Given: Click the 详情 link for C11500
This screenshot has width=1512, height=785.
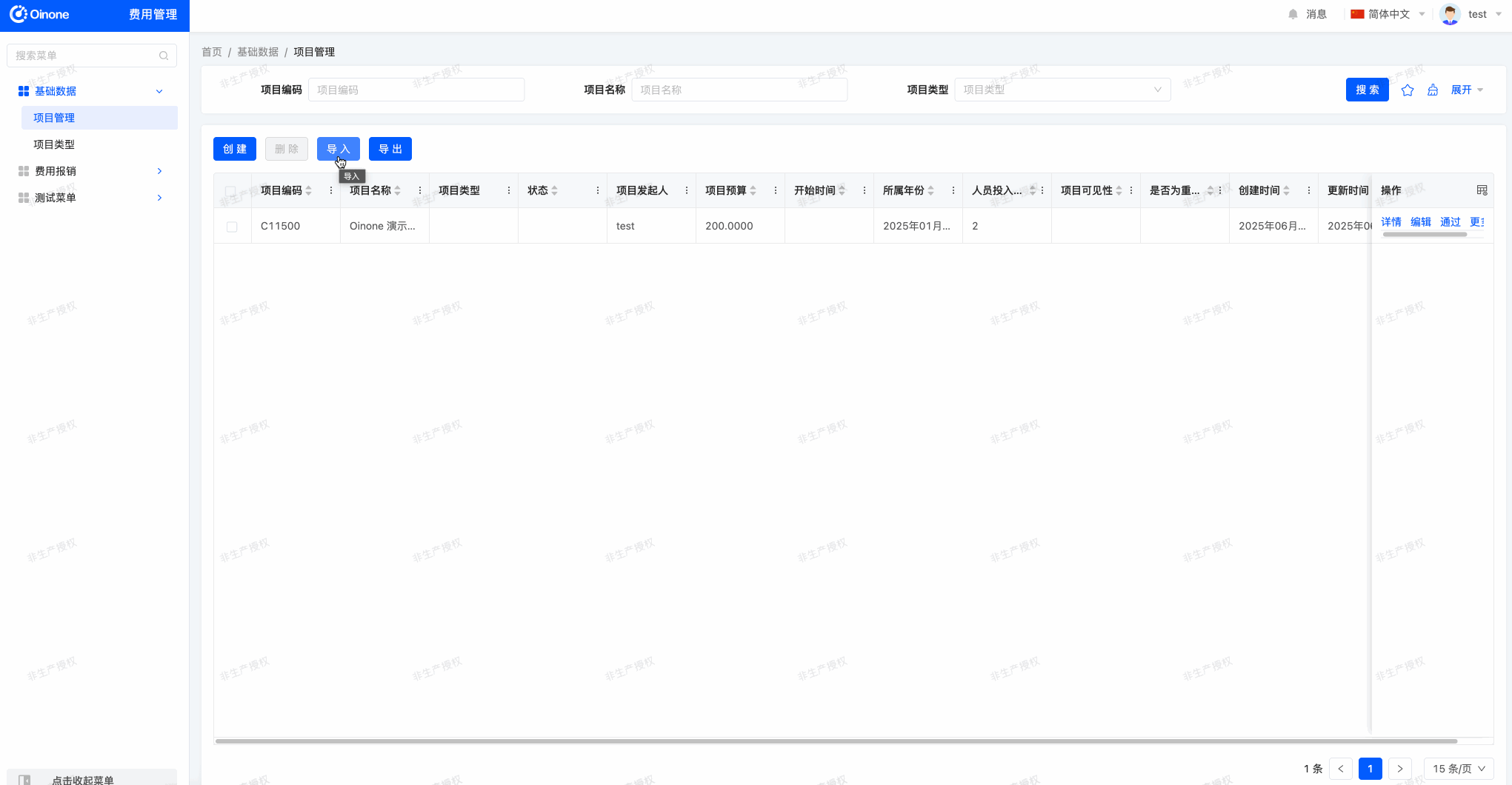Looking at the screenshot, I should tap(1391, 222).
